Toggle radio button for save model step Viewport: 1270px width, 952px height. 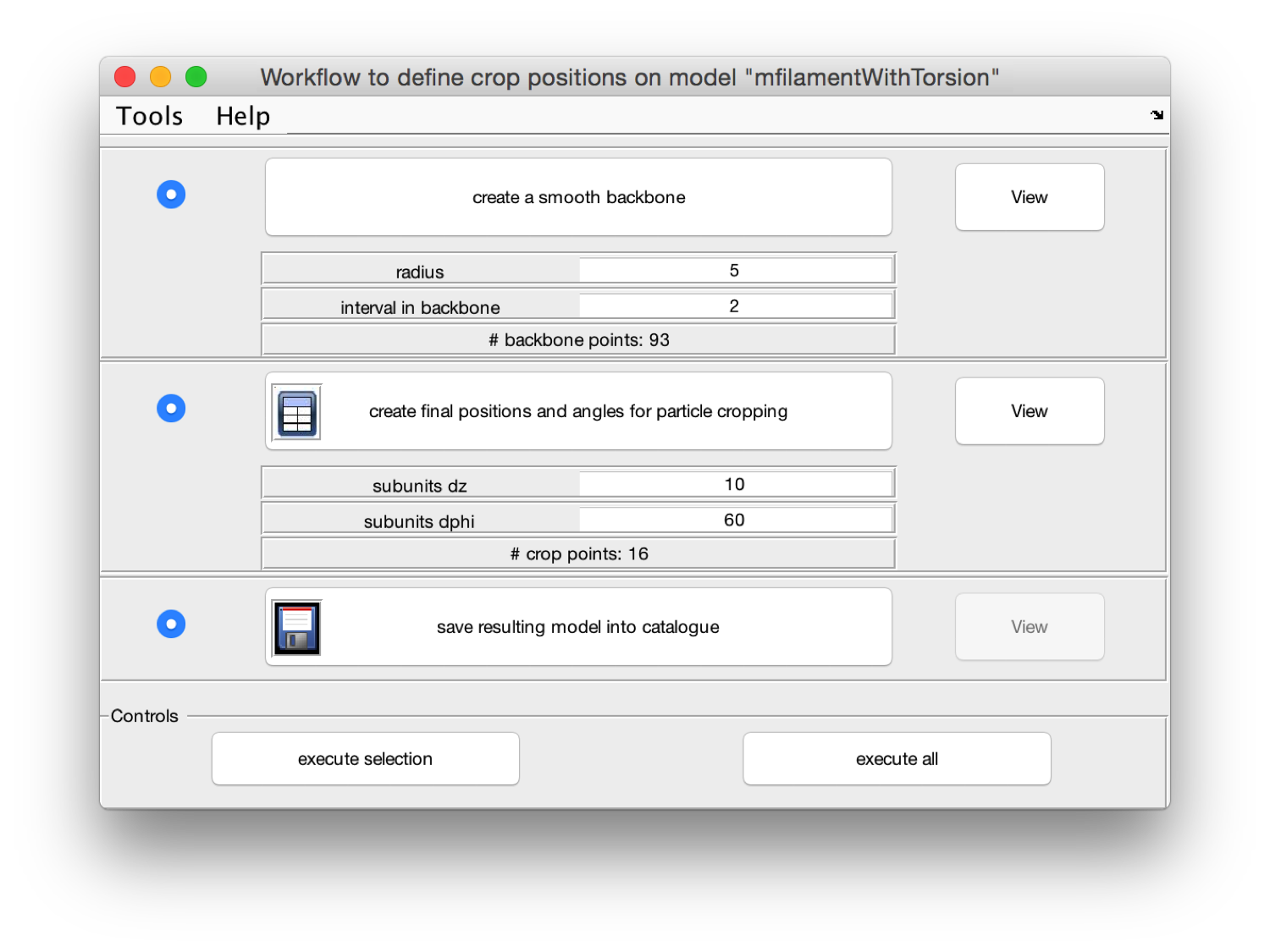click(171, 625)
